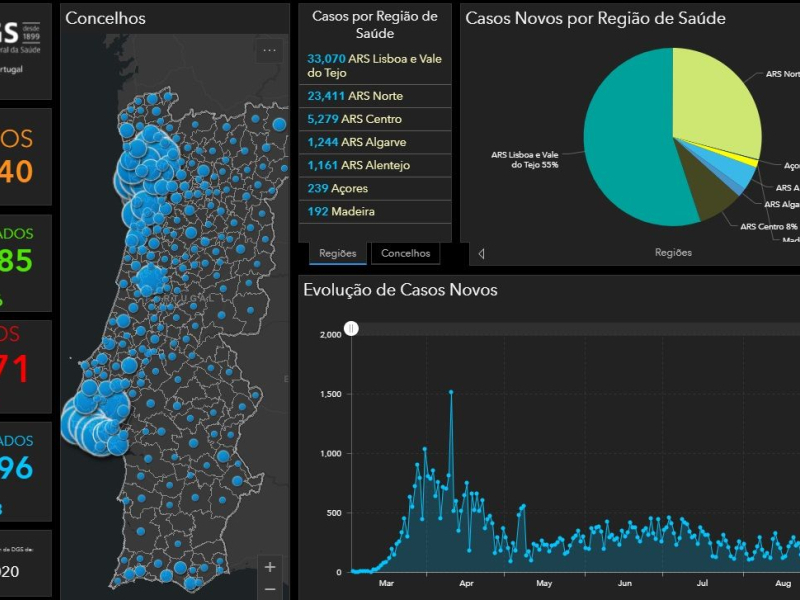The image size is (800, 600).
Task: Select ARS Norte in the region list
Action: tap(375, 96)
